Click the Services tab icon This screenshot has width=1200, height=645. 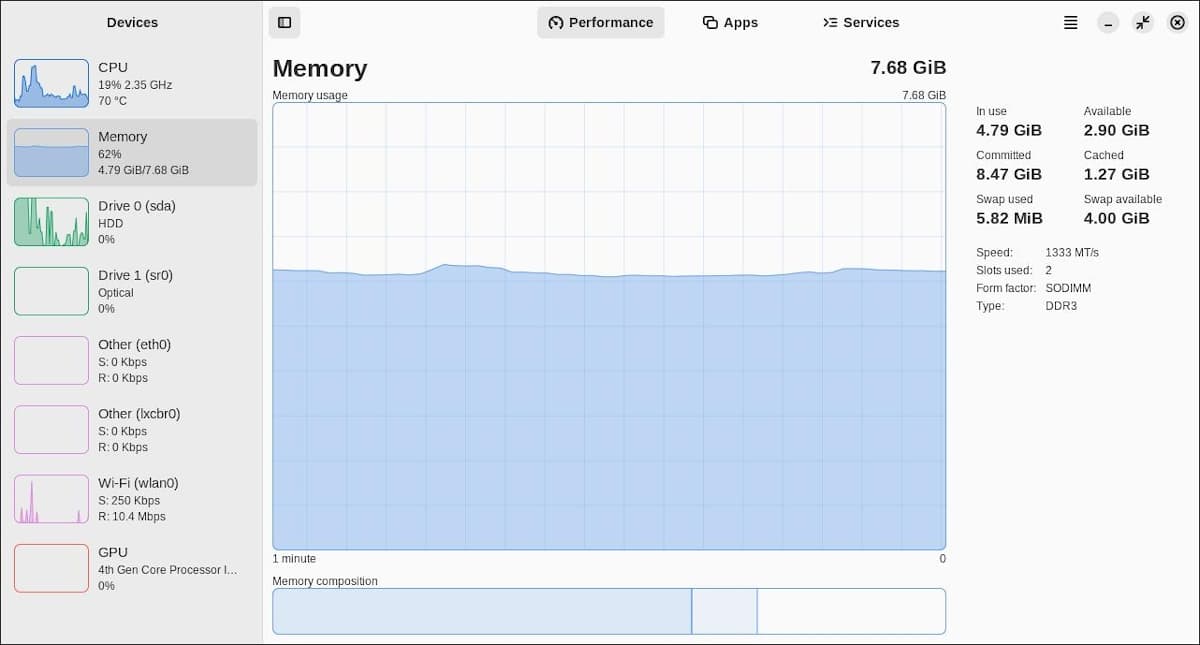830,22
